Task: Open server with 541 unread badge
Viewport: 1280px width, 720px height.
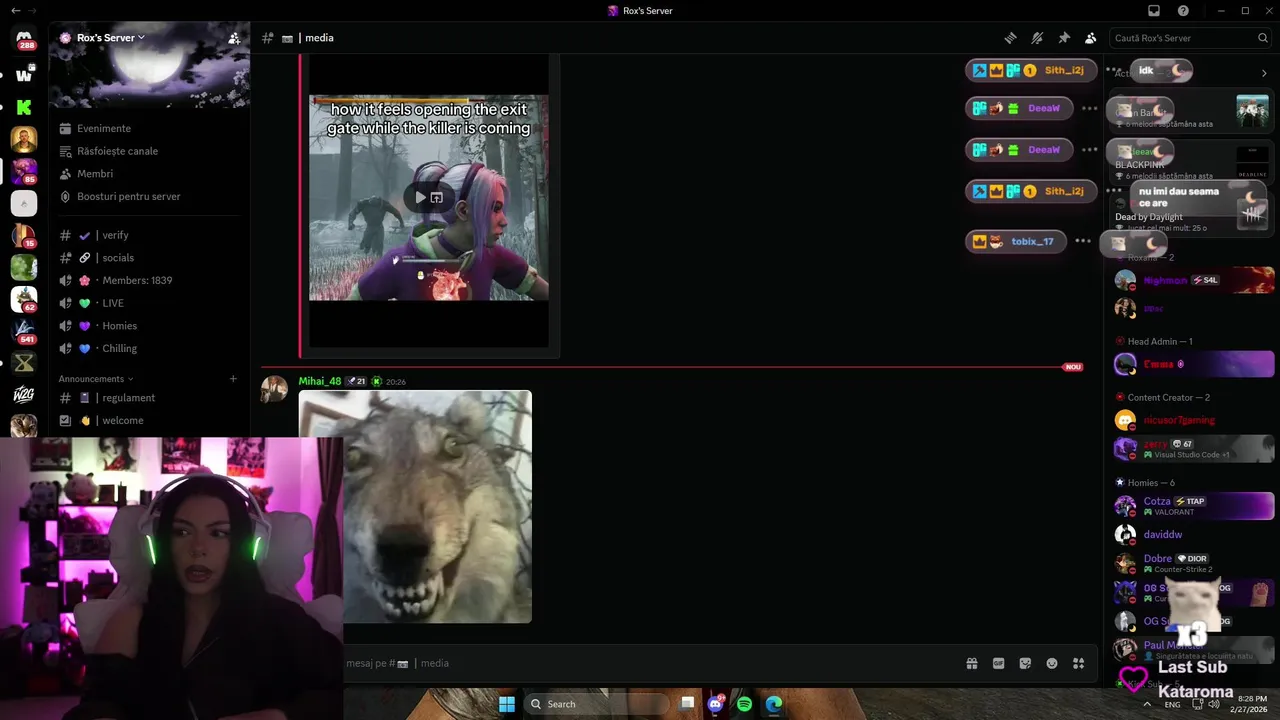Action: (24, 331)
